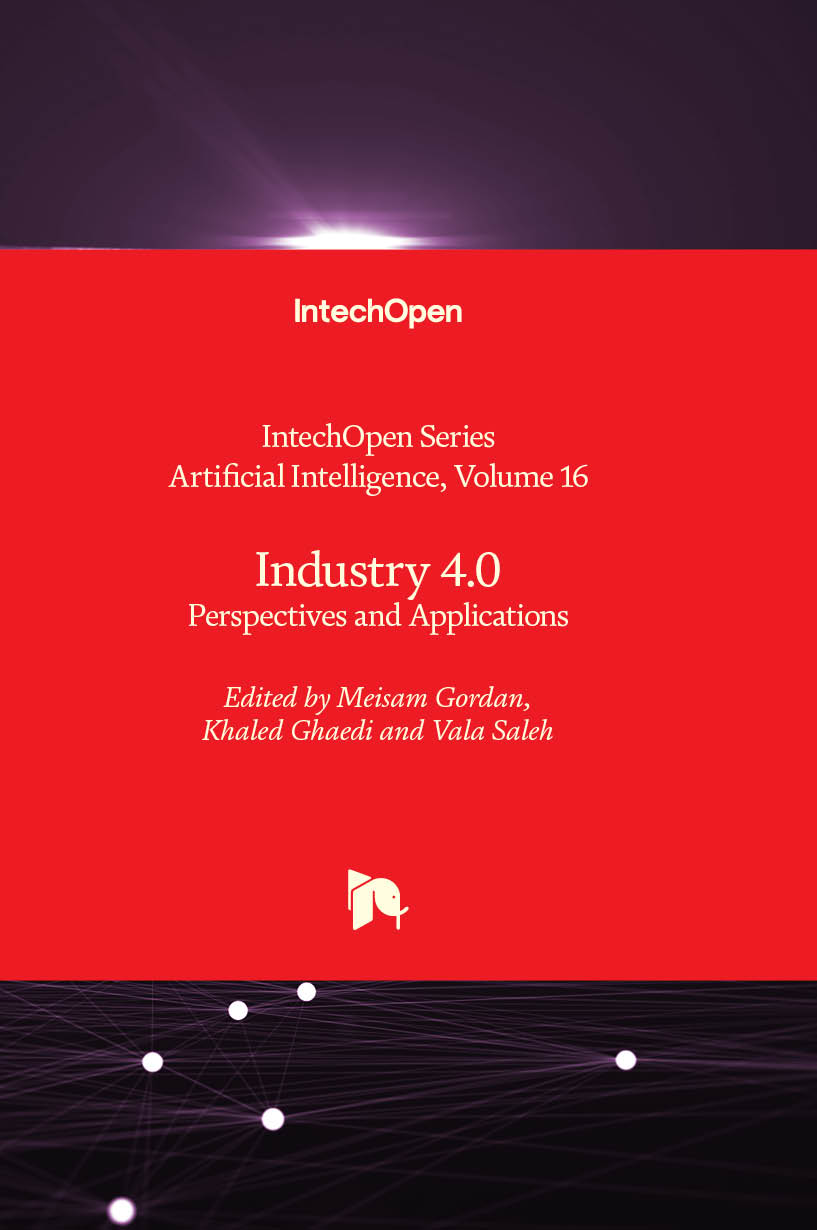Click the leftmost node in the upper cluster
Viewport: 817px width, 1230px height.
152,1062
